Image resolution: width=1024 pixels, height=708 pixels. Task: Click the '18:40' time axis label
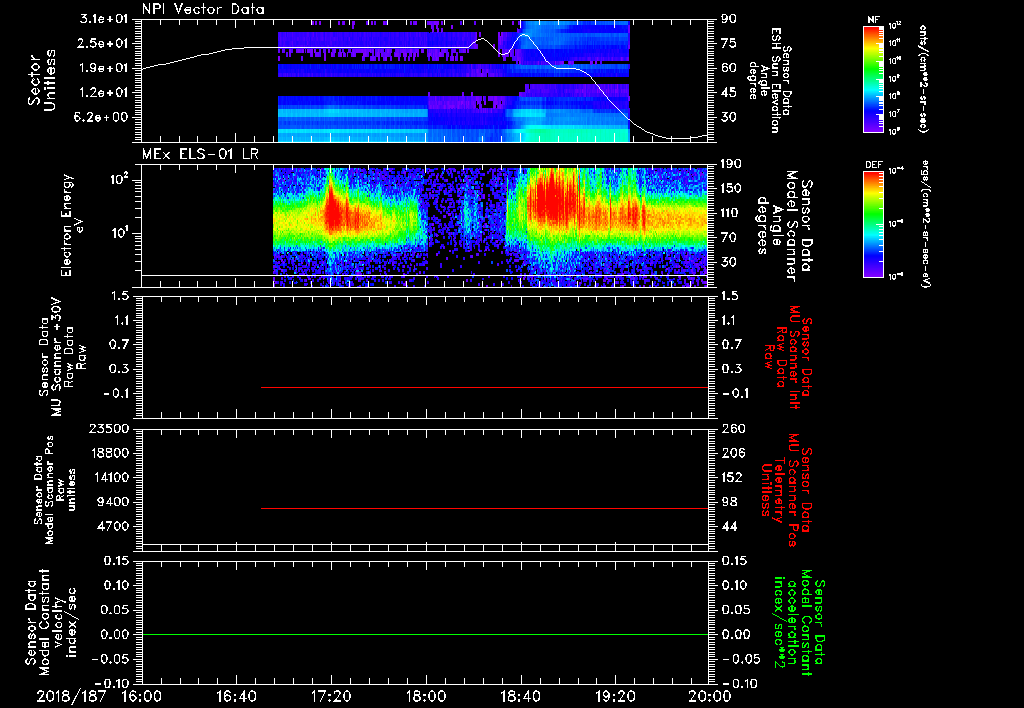pyautogui.click(x=520, y=696)
